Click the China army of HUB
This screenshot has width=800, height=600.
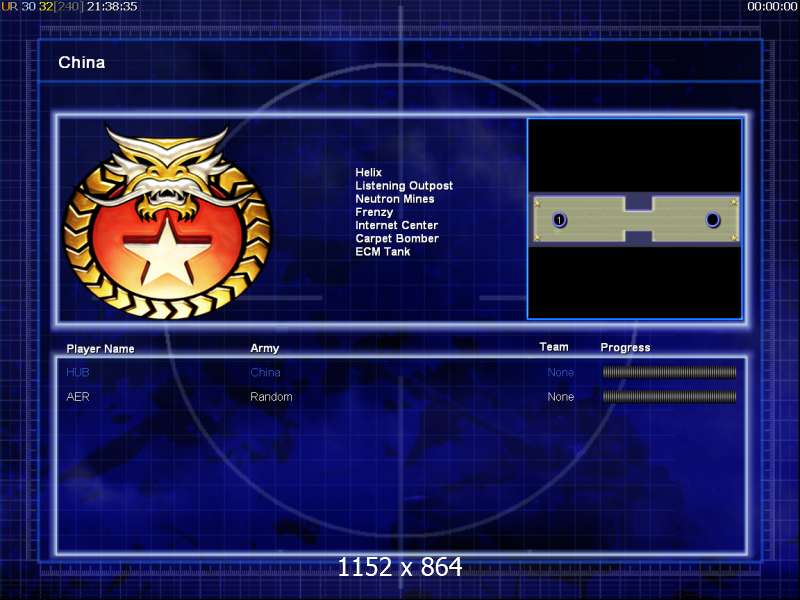coord(265,372)
